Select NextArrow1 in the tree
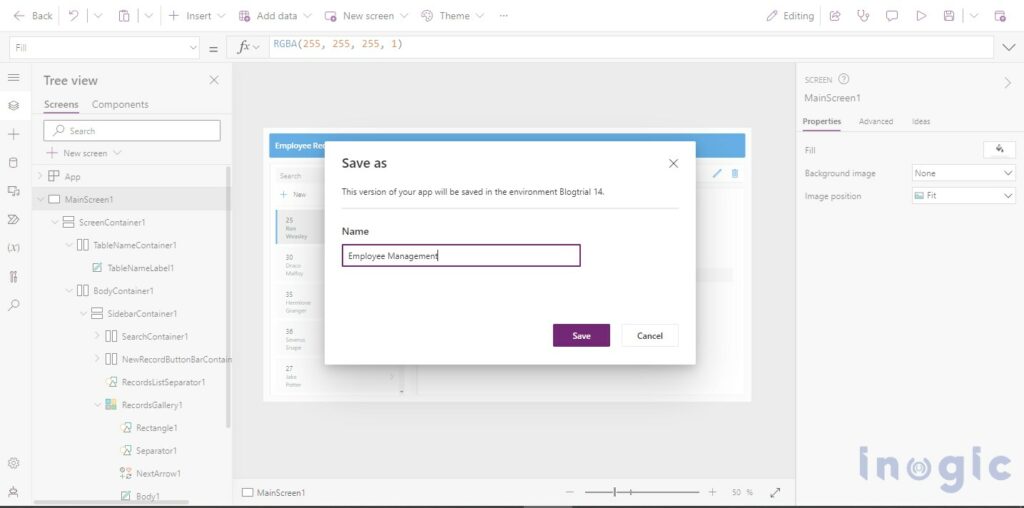 [157, 473]
